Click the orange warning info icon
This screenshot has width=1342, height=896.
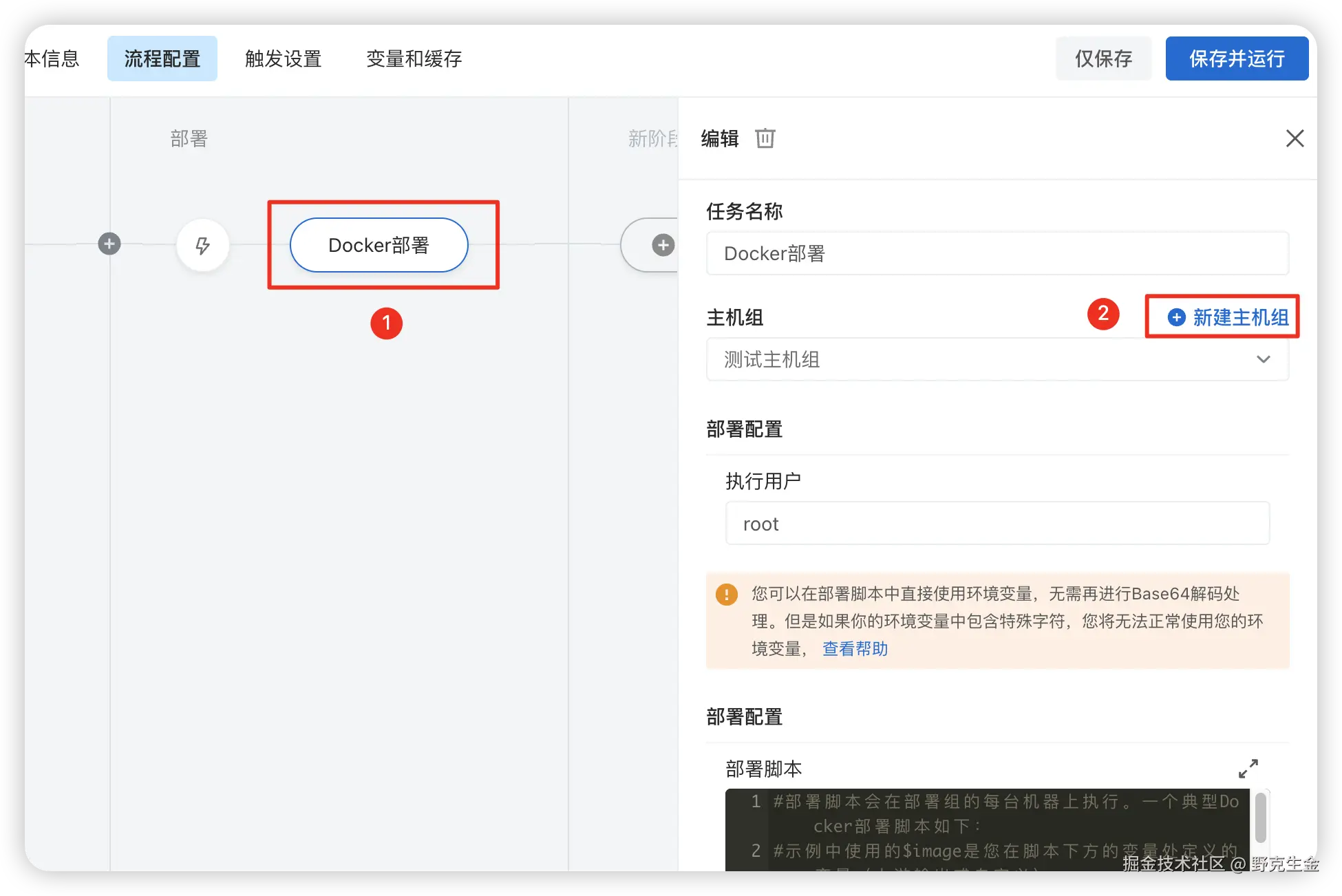726,594
